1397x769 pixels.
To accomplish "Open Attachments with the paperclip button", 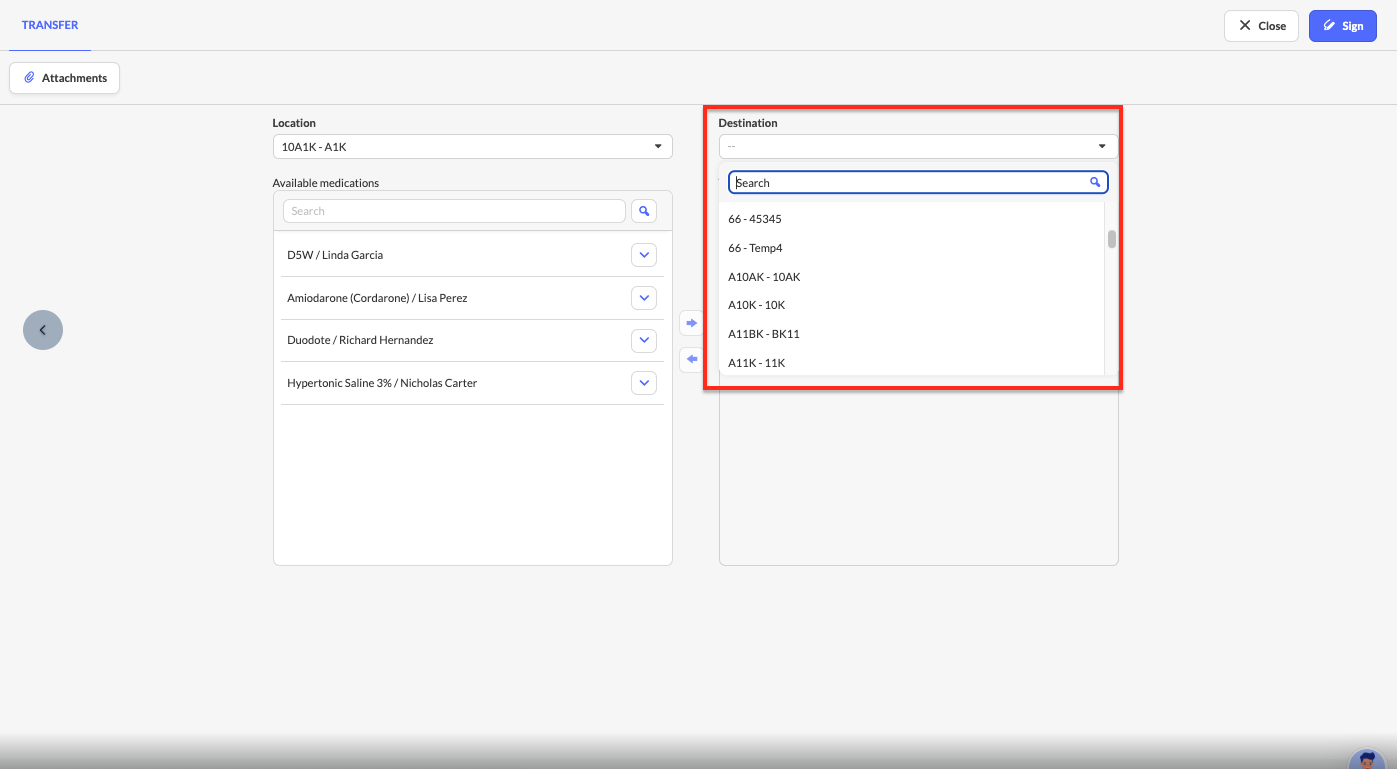I will tap(65, 78).
